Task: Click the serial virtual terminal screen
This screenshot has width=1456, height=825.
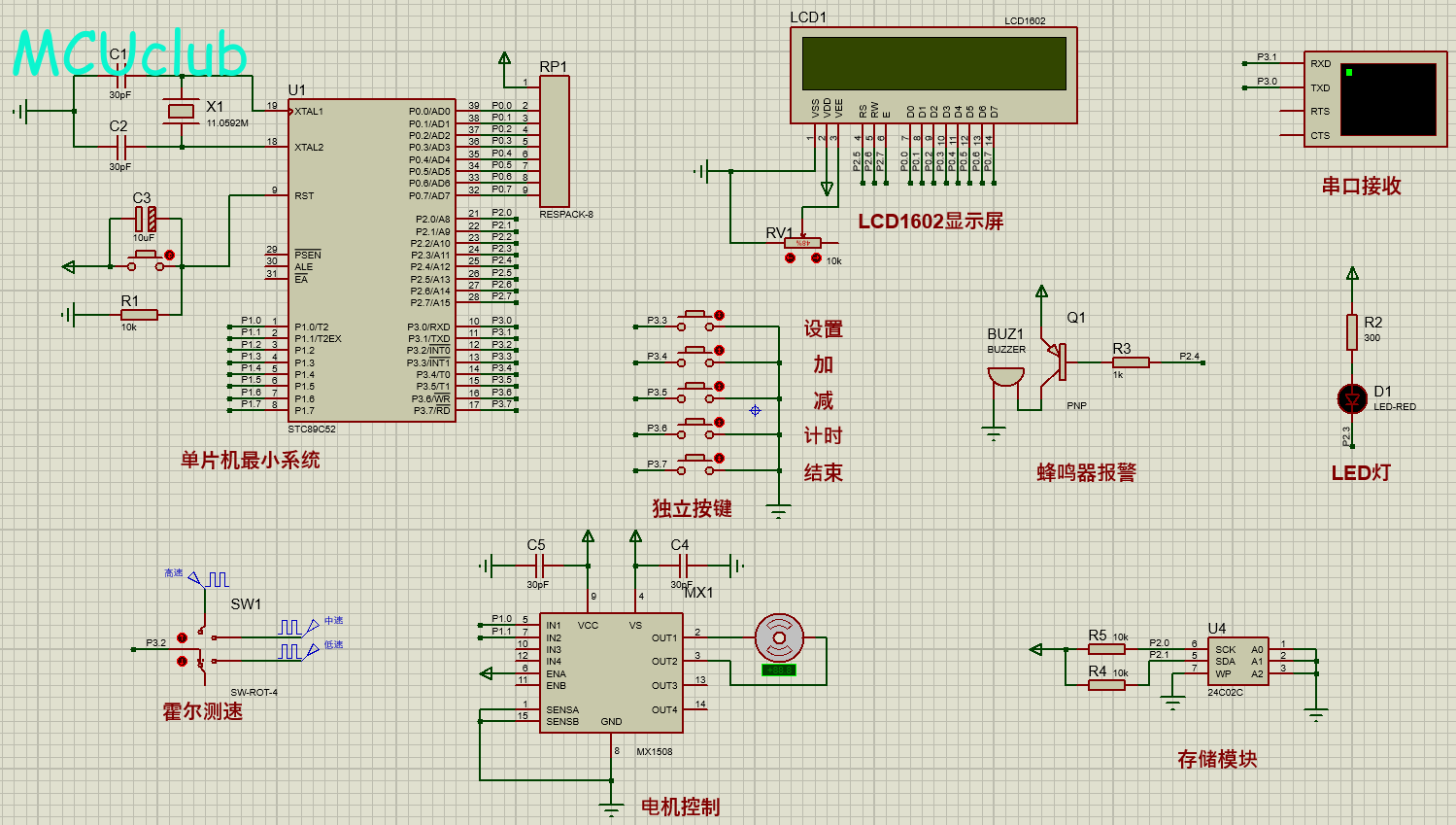Action: tap(1387, 99)
